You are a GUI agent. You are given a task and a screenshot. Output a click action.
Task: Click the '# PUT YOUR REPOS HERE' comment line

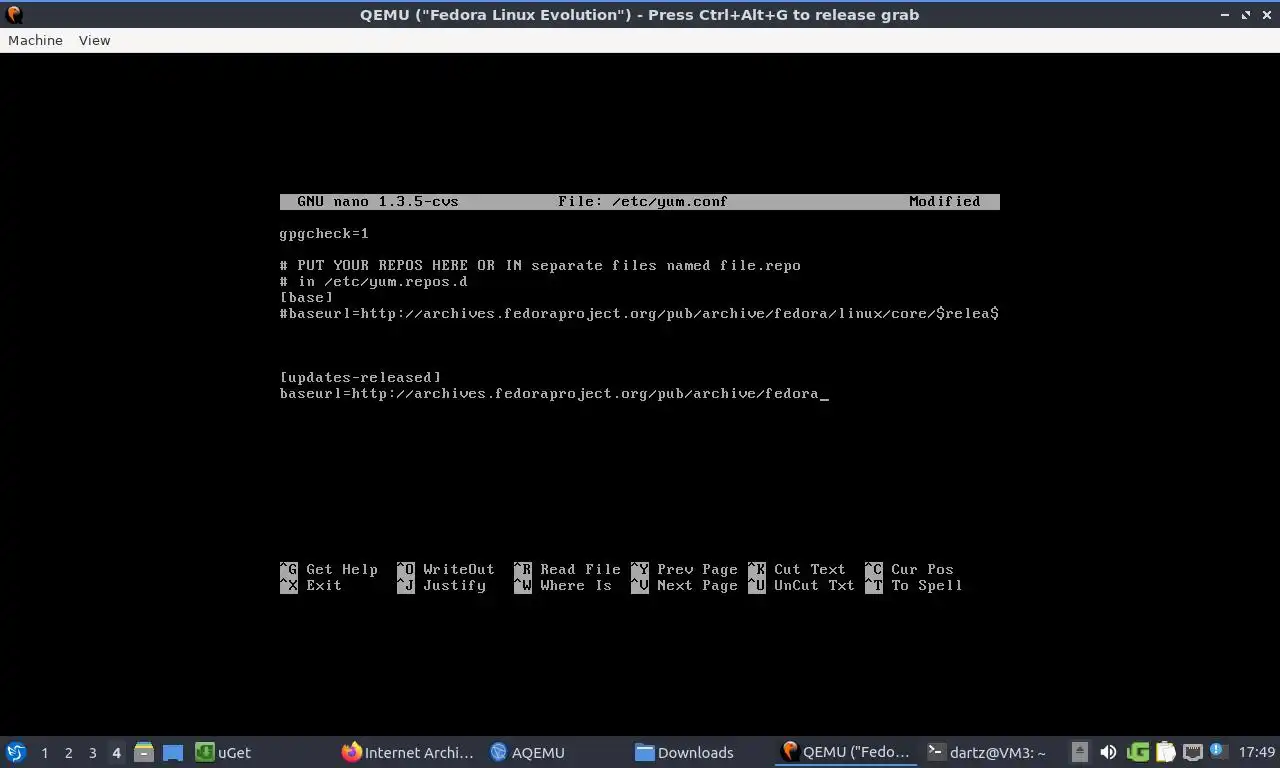[x=540, y=265]
